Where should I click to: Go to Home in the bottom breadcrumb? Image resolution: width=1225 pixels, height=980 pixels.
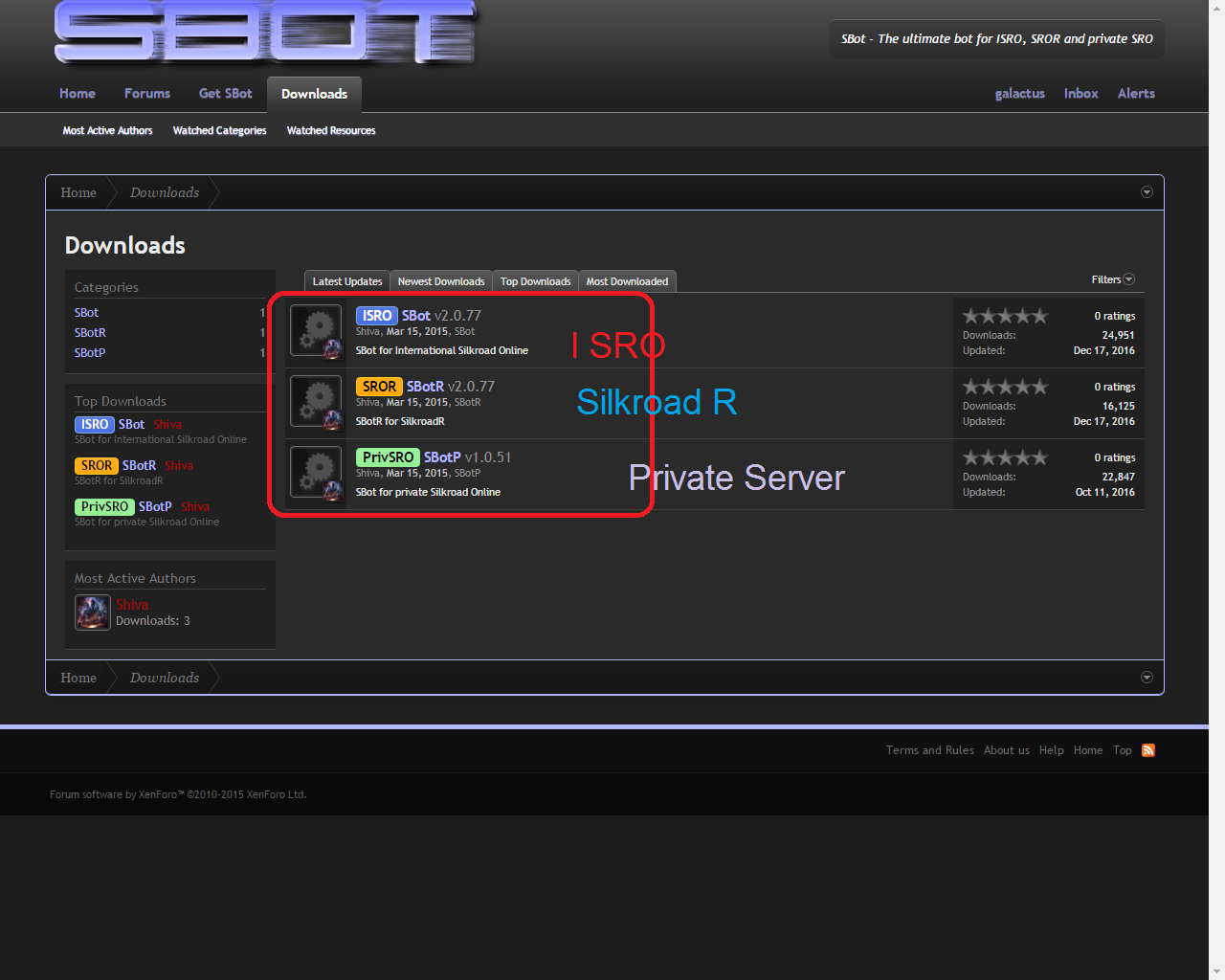tap(78, 678)
